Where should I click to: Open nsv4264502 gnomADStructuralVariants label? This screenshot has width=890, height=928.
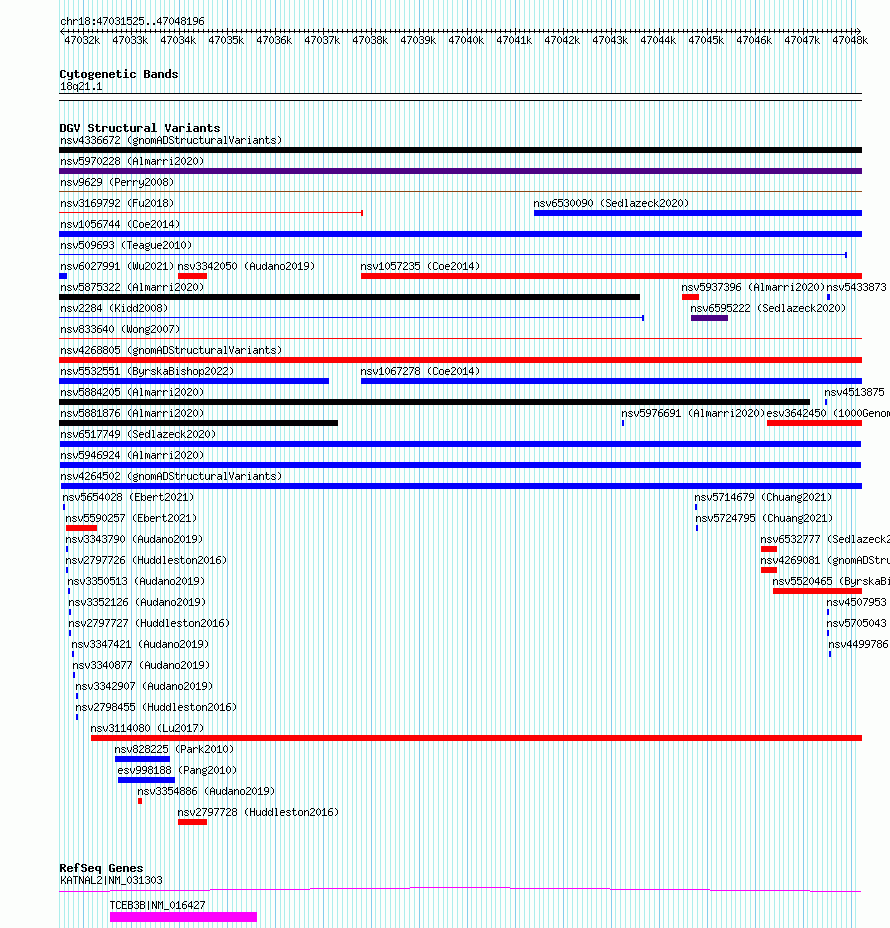pos(171,476)
